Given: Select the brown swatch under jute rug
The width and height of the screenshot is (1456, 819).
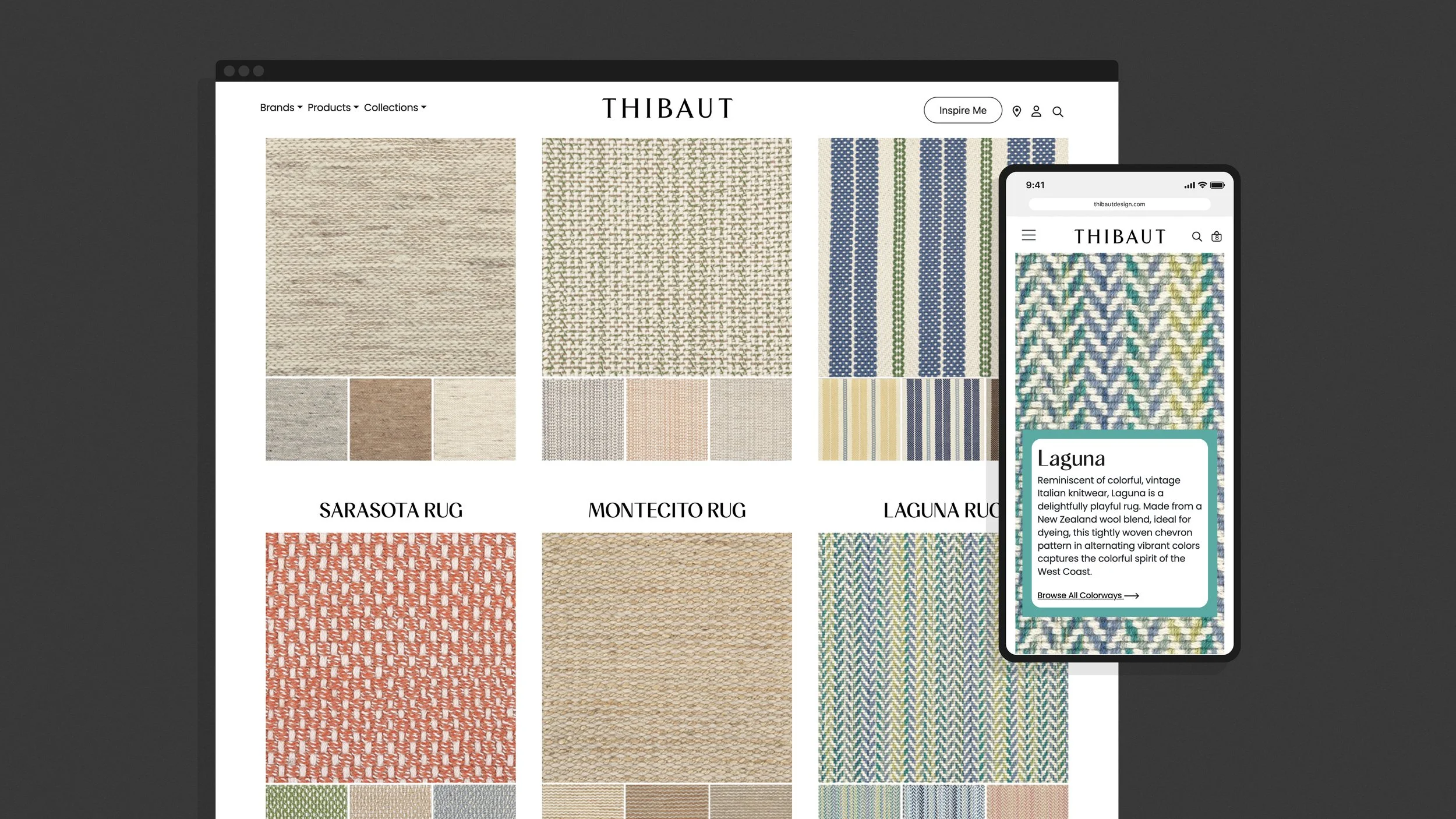Looking at the screenshot, I should coord(667,802).
